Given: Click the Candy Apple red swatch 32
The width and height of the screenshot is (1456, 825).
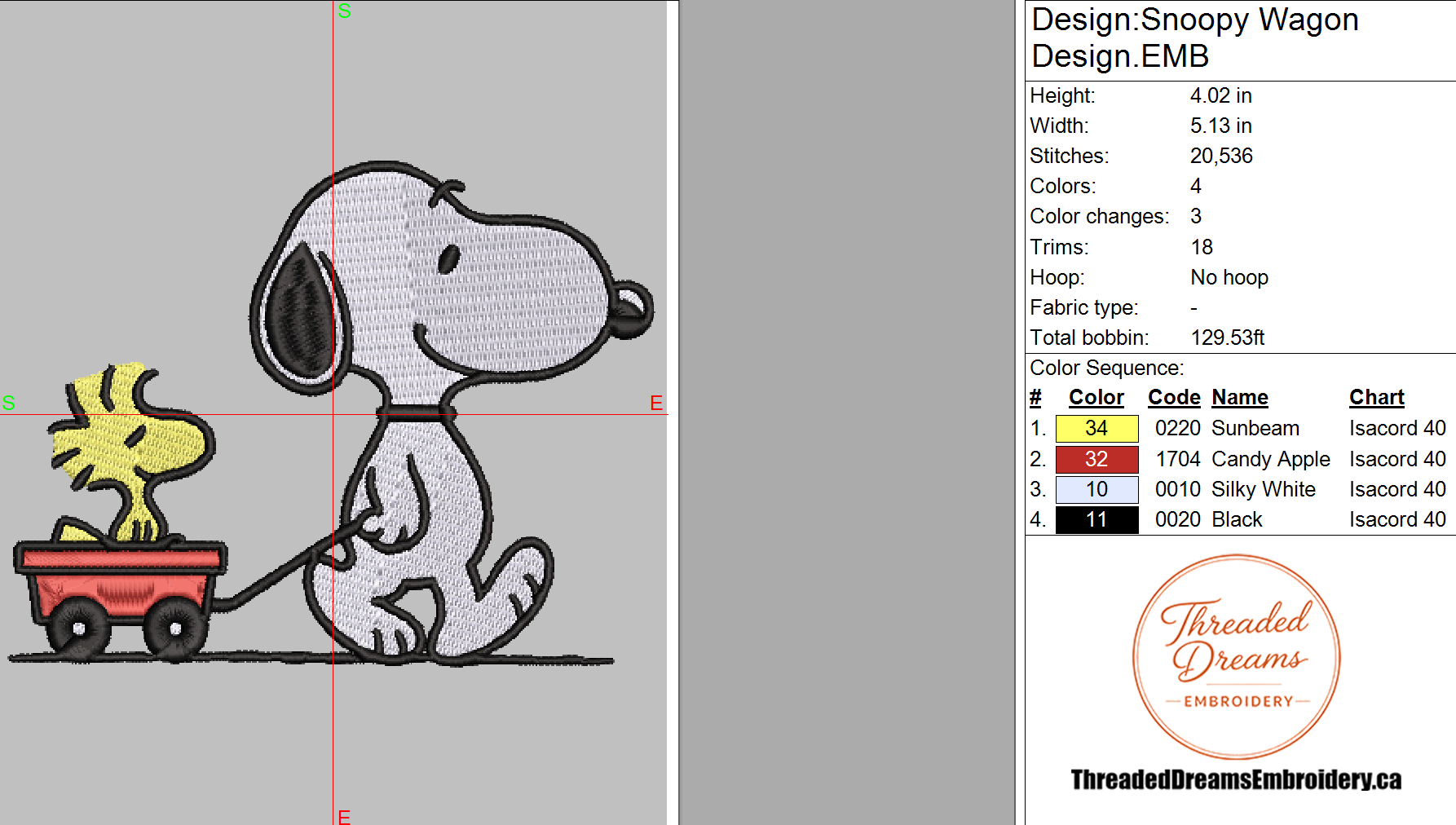Looking at the screenshot, I should [x=1096, y=459].
